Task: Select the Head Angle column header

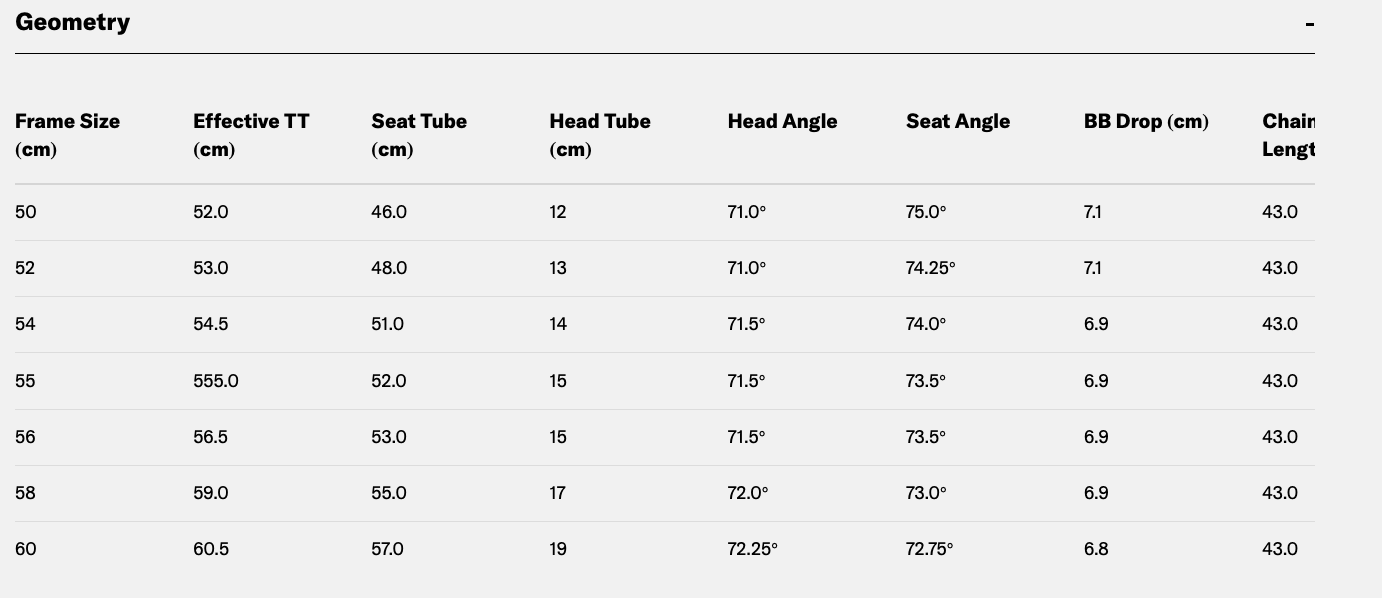Action: pos(782,121)
